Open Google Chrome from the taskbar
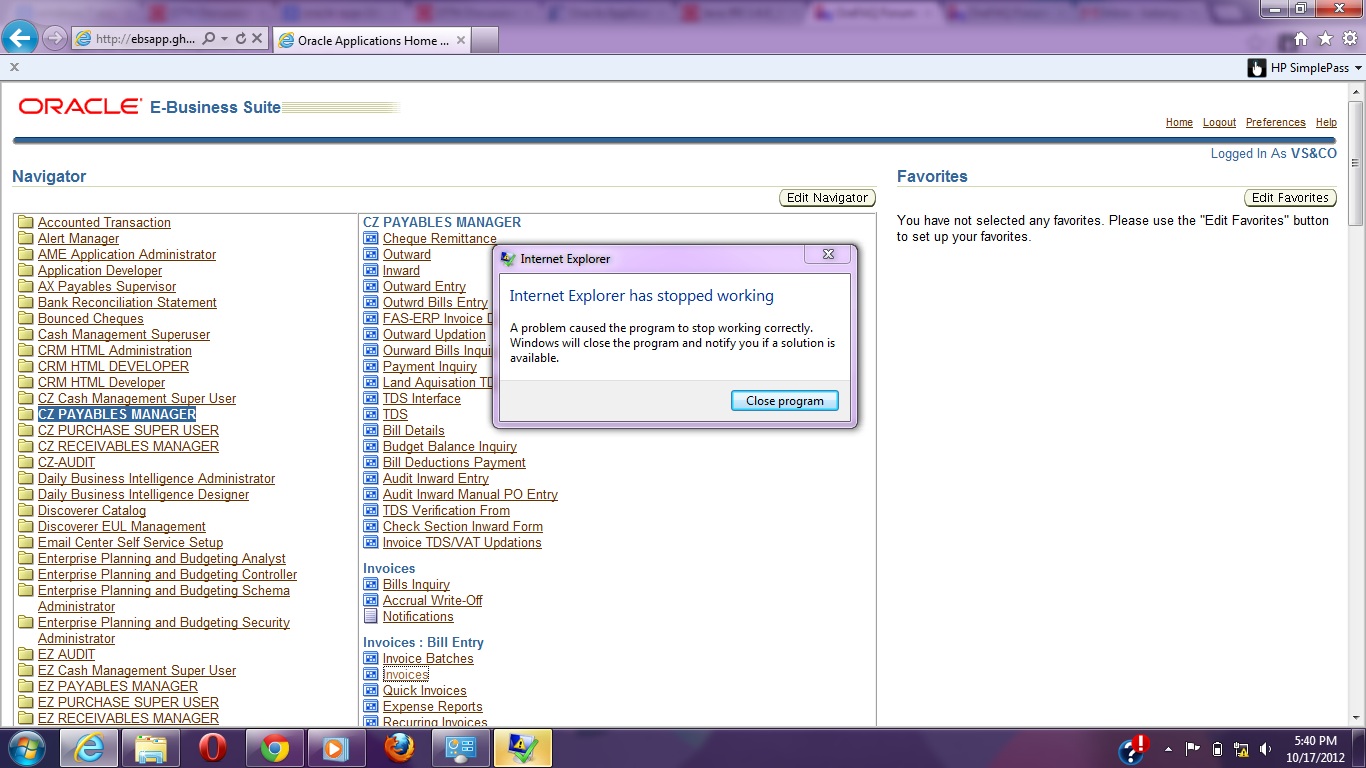Screen dimensions: 1366x768 point(275,748)
